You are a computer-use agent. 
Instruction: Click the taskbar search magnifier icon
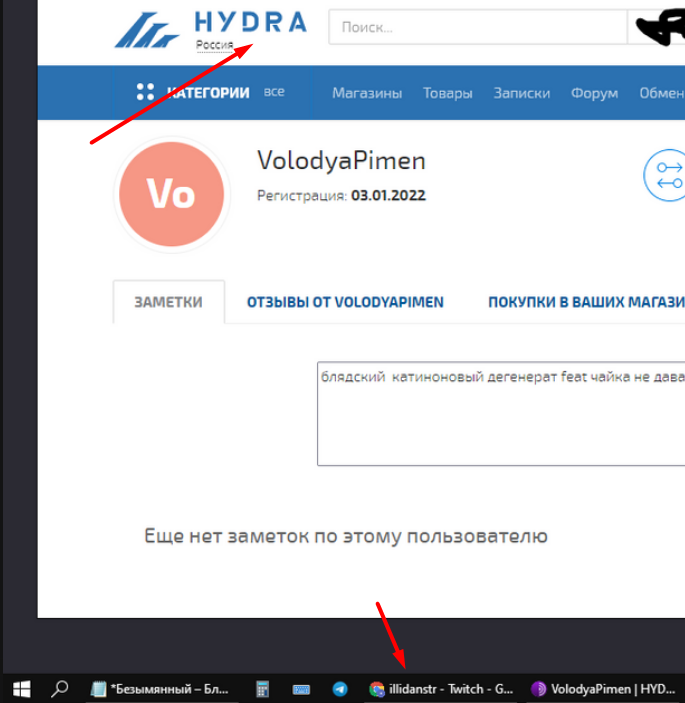coord(60,688)
